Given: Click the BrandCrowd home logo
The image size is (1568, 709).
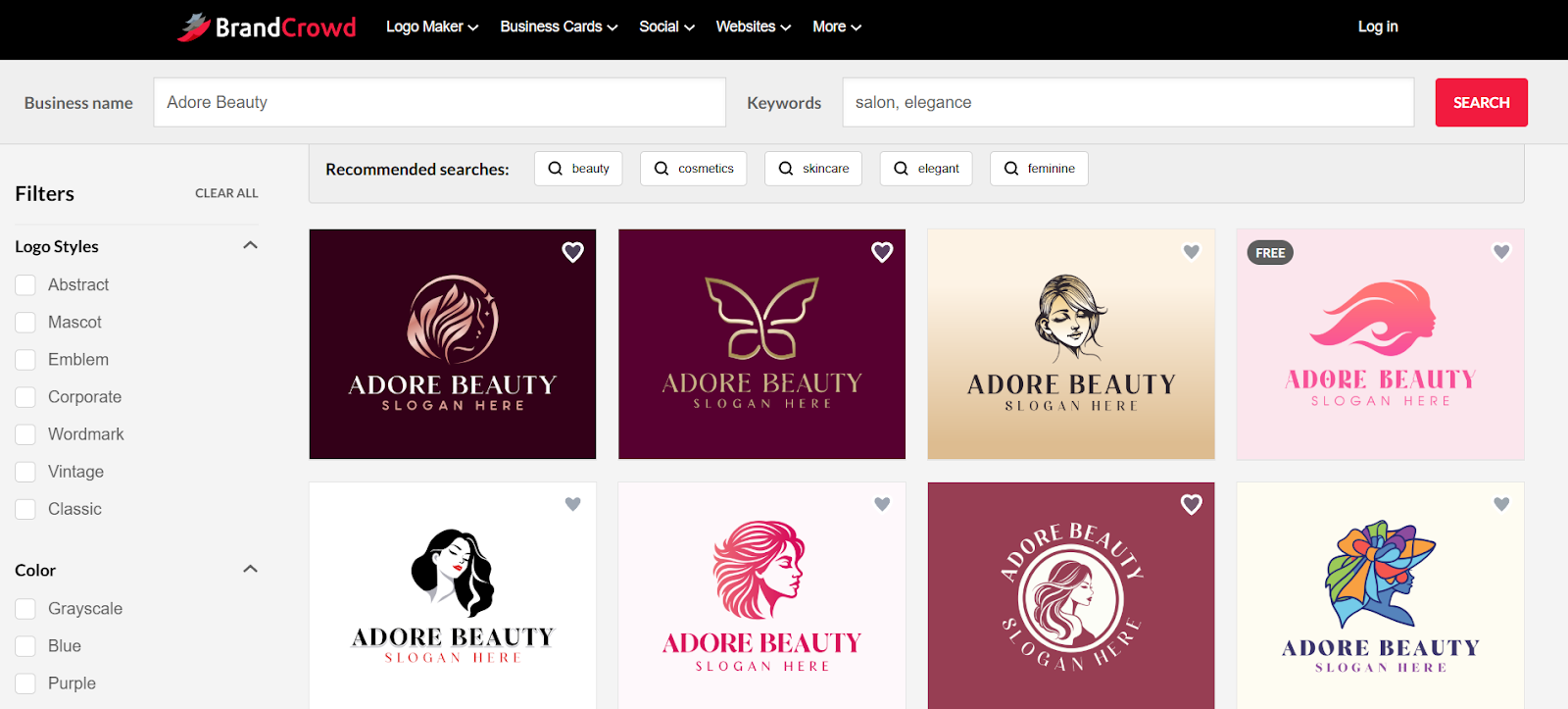Looking at the screenshot, I should [x=267, y=27].
